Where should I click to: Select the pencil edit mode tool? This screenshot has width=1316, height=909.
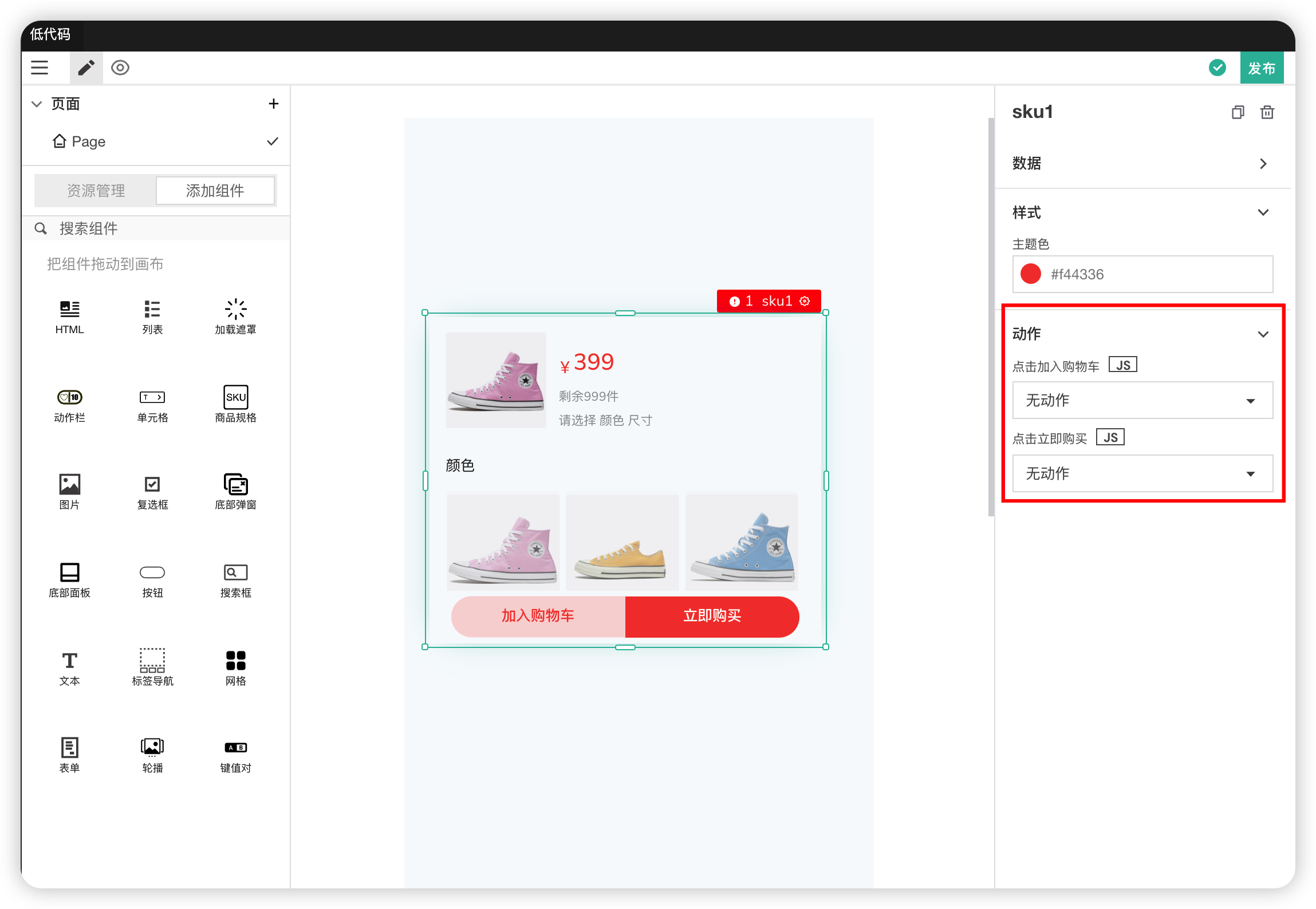click(86, 68)
